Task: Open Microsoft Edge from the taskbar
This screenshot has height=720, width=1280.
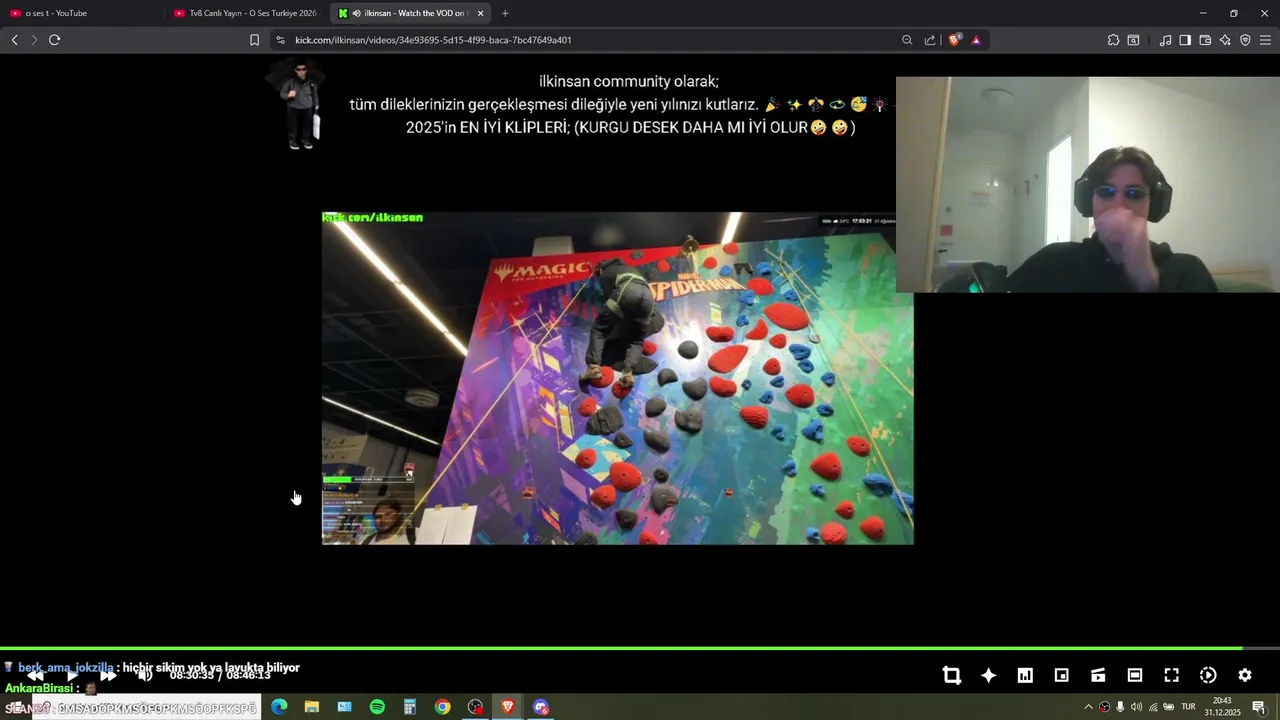Action: tap(279, 707)
